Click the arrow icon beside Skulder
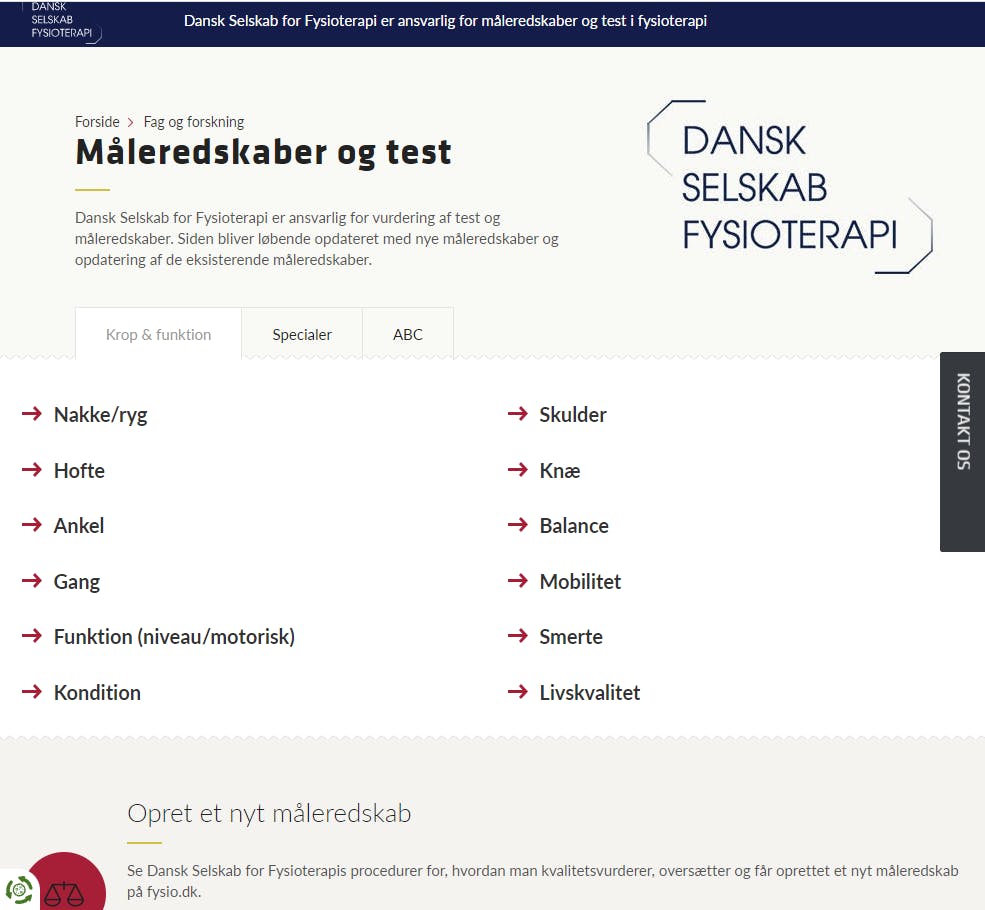 [x=518, y=414]
